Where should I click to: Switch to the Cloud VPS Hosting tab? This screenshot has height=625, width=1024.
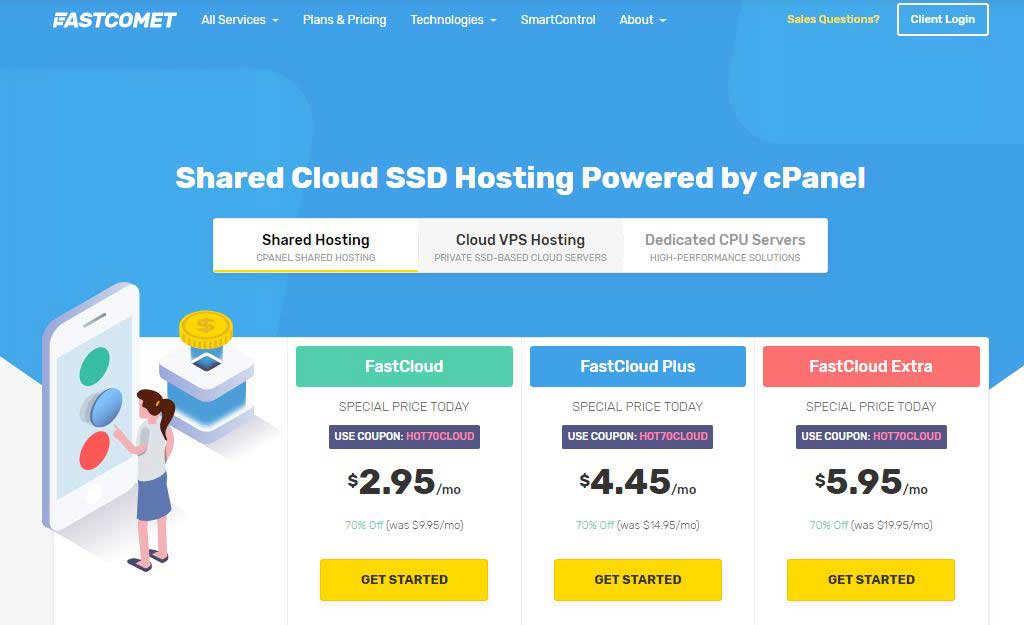point(520,246)
